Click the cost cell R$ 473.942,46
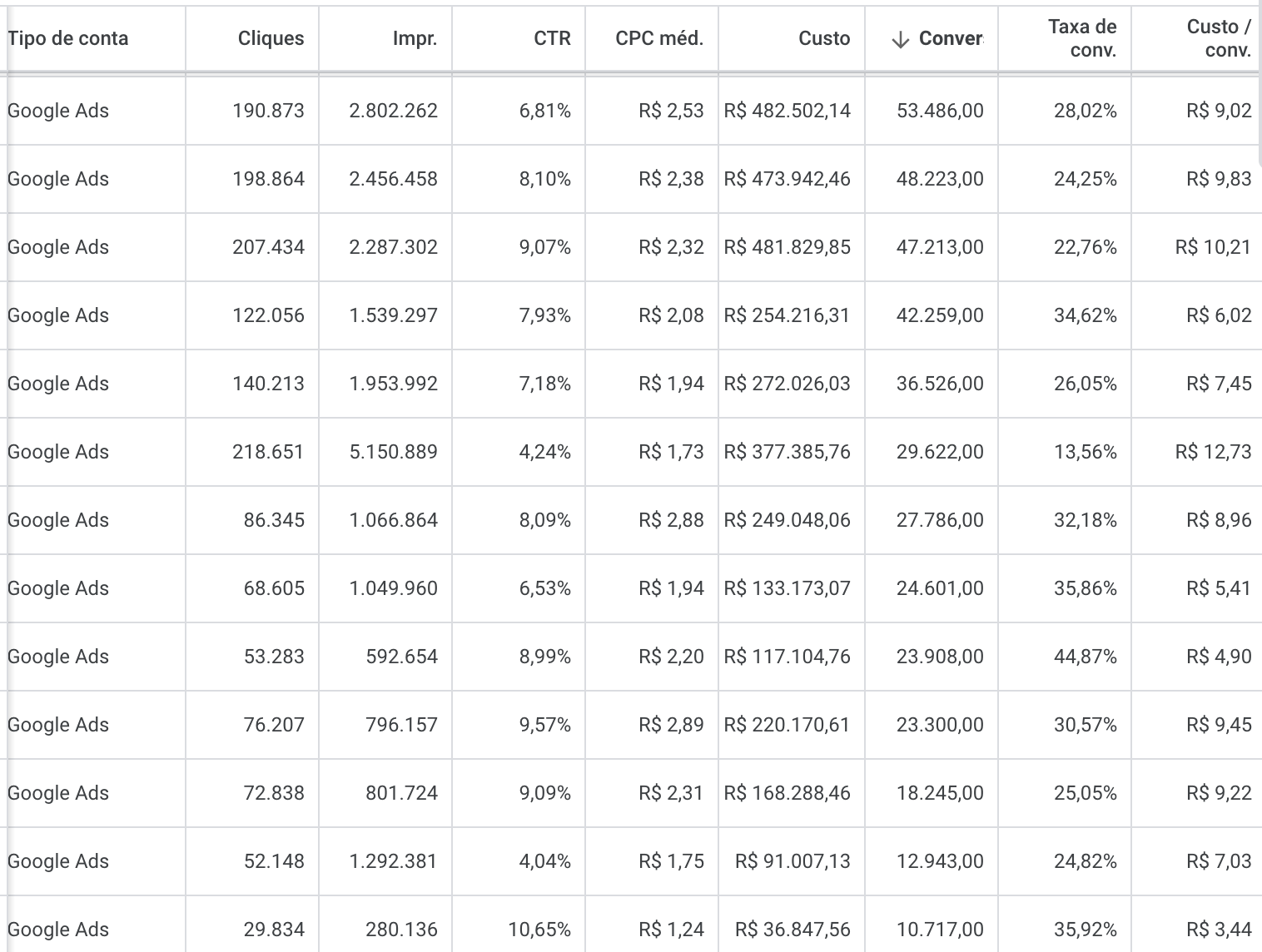1262x952 pixels. (x=788, y=179)
